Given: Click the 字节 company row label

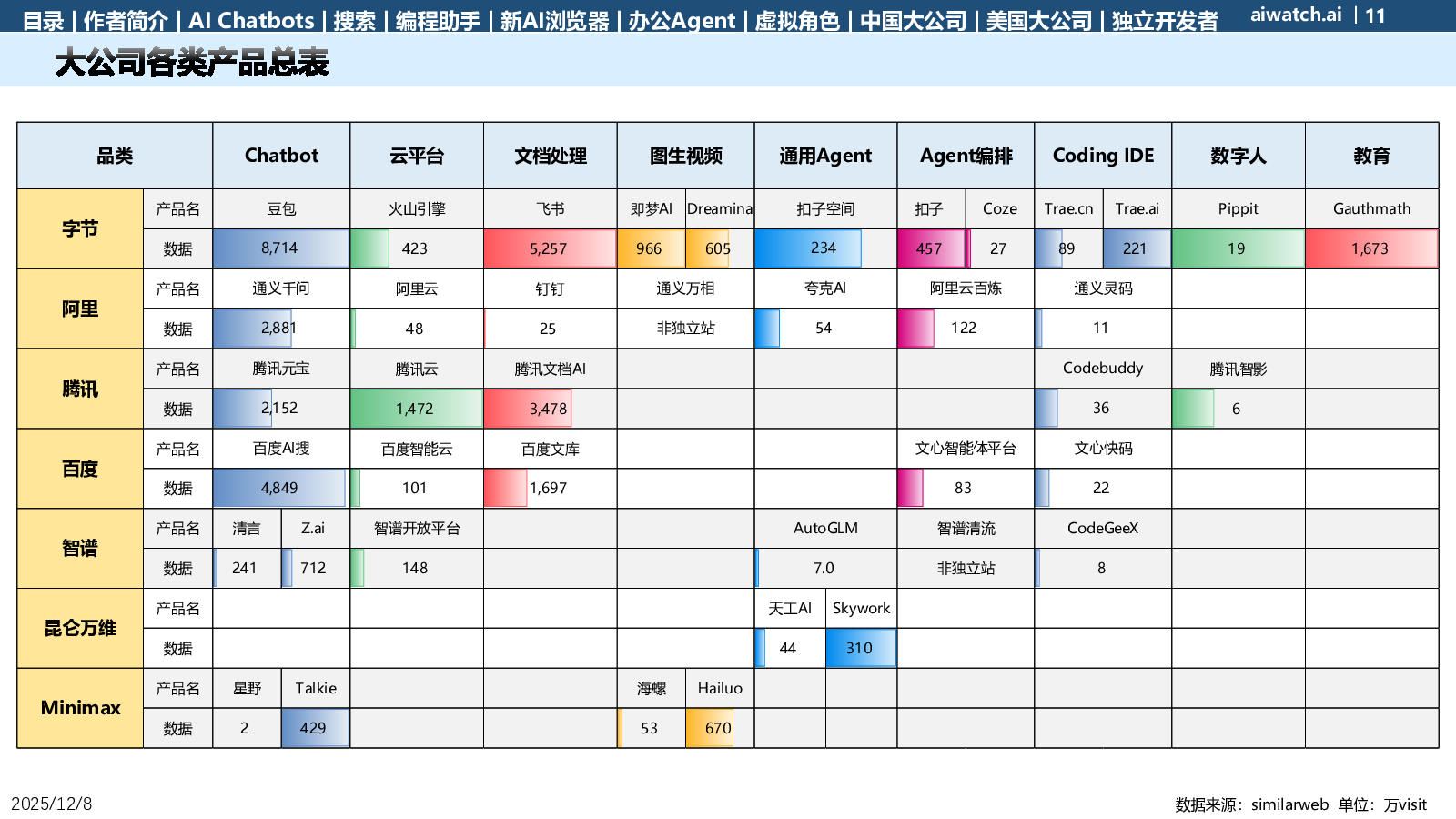Looking at the screenshot, I should (x=80, y=228).
